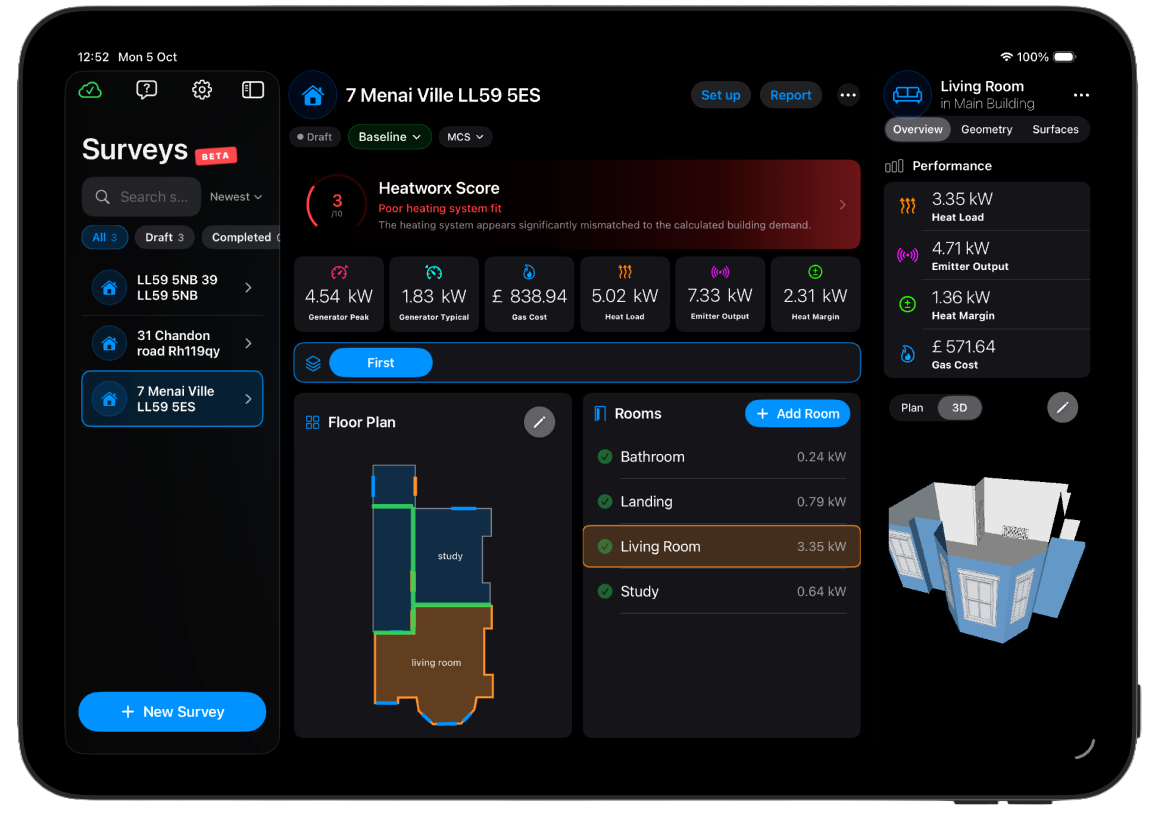Select the All 3 filter chip
The height and width of the screenshot is (814, 1154).
105,237
